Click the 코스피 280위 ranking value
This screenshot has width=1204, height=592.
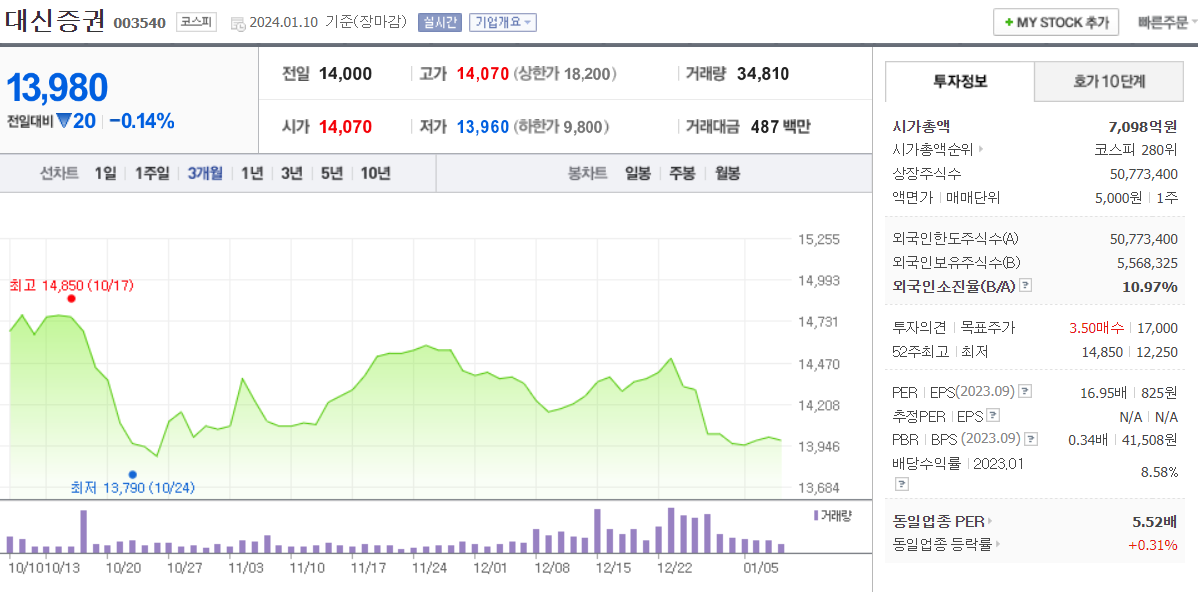[x=1136, y=150]
